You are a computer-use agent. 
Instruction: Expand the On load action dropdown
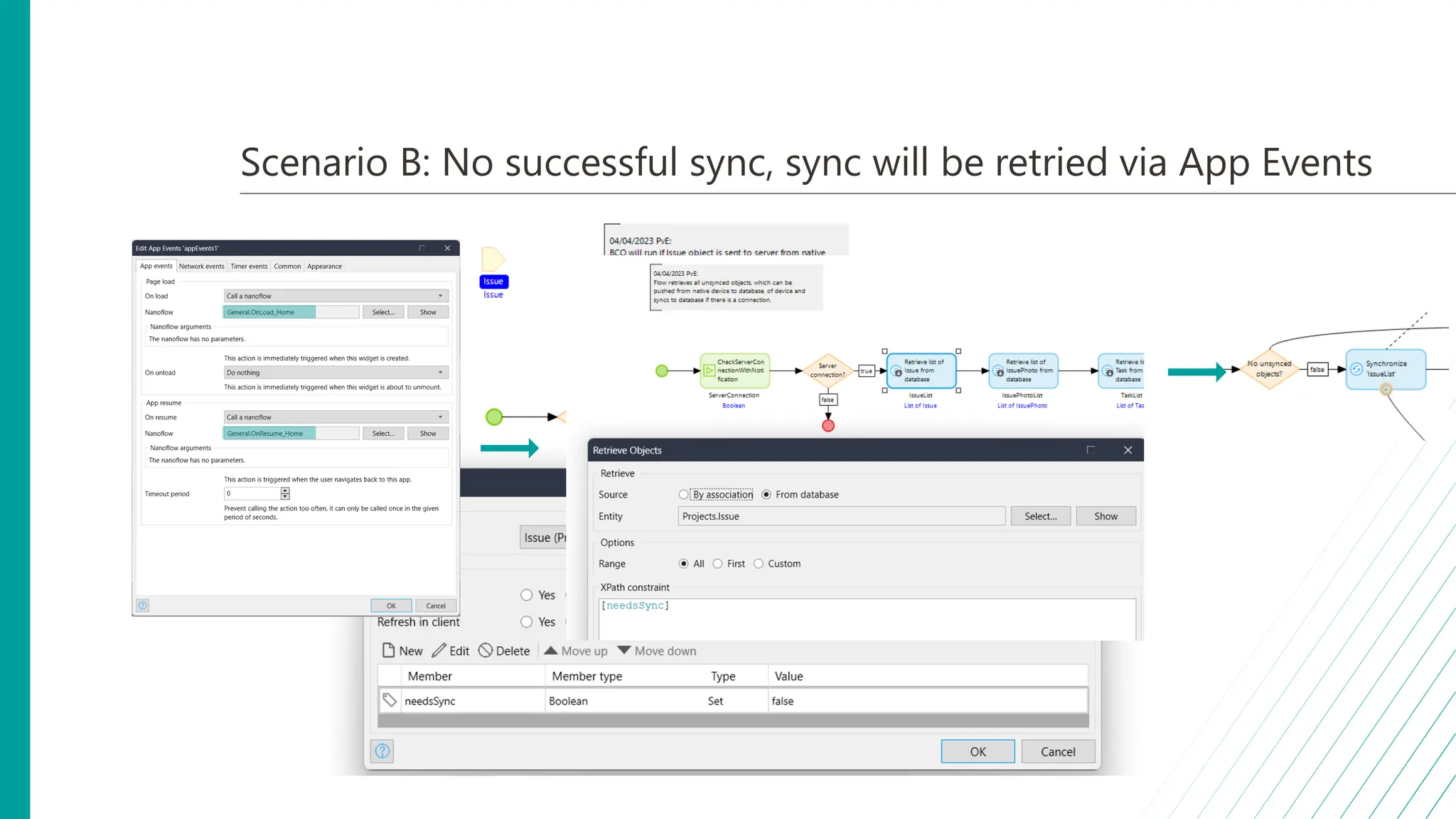click(336, 296)
